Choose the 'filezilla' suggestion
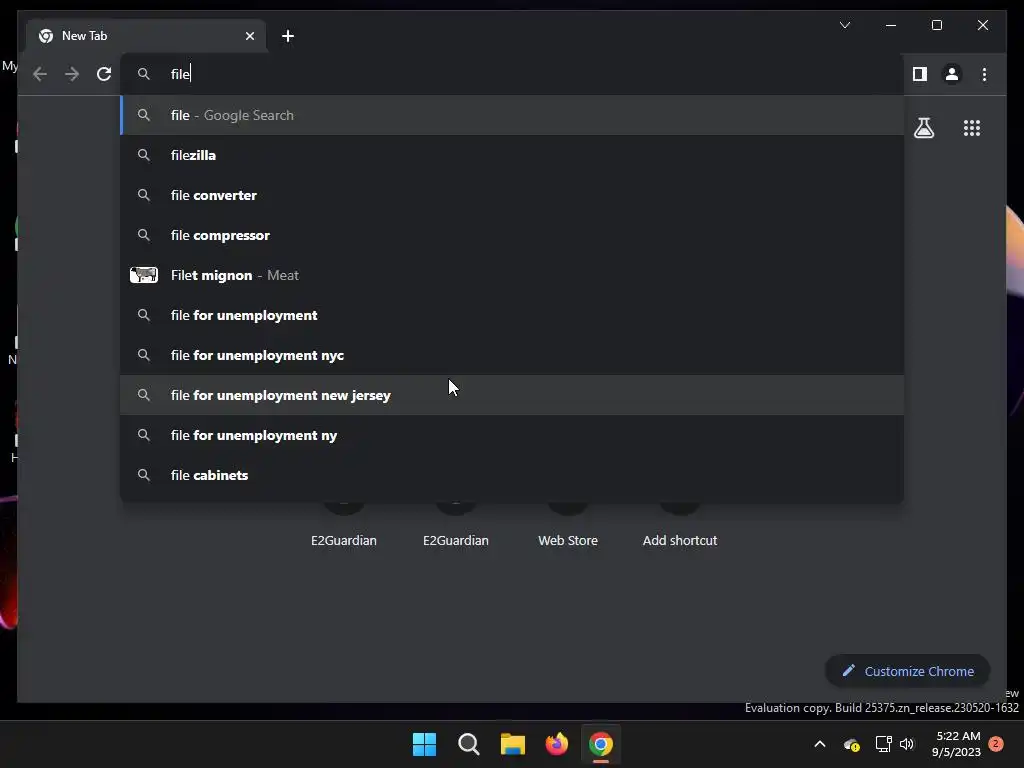Image resolution: width=1024 pixels, height=768 pixels. [513, 155]
